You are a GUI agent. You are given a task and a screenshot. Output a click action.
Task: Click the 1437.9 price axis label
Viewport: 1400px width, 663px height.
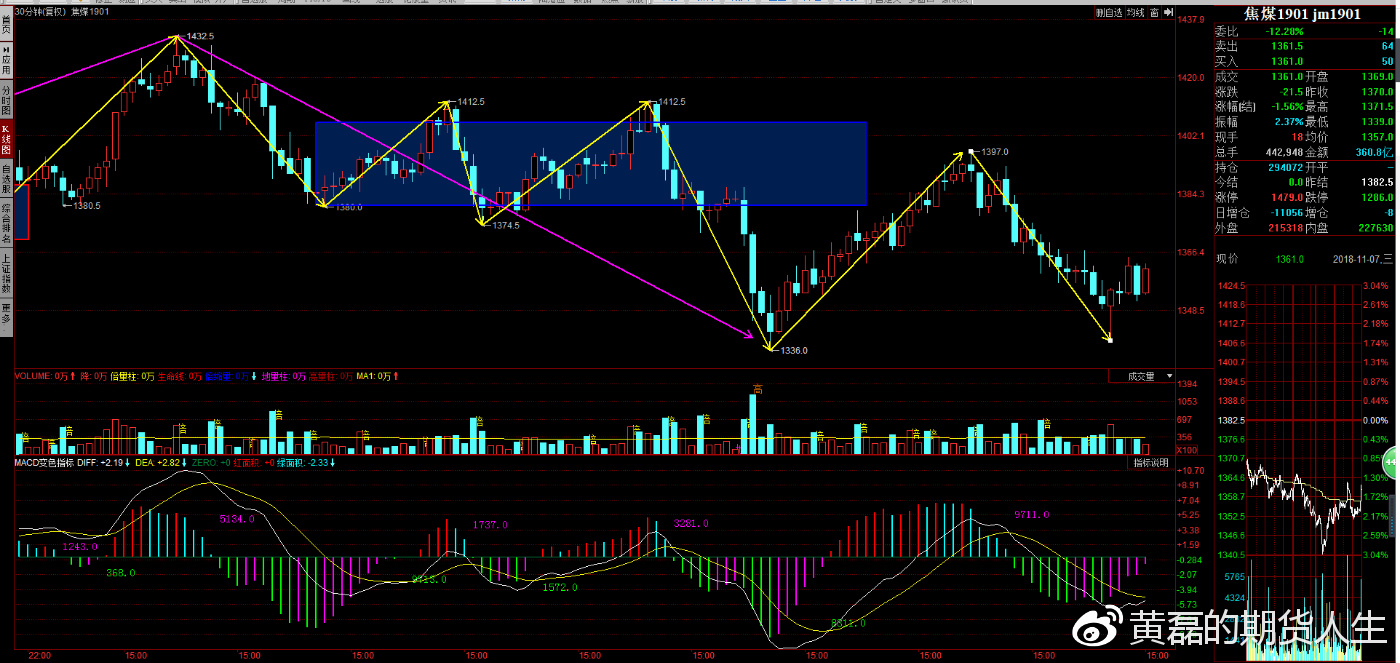tap(1190, 20)
